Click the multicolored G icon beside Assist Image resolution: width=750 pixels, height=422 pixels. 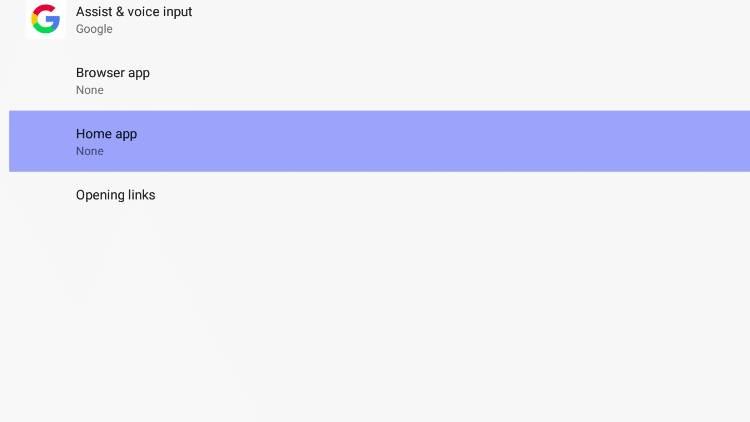(x=45, y=19)
